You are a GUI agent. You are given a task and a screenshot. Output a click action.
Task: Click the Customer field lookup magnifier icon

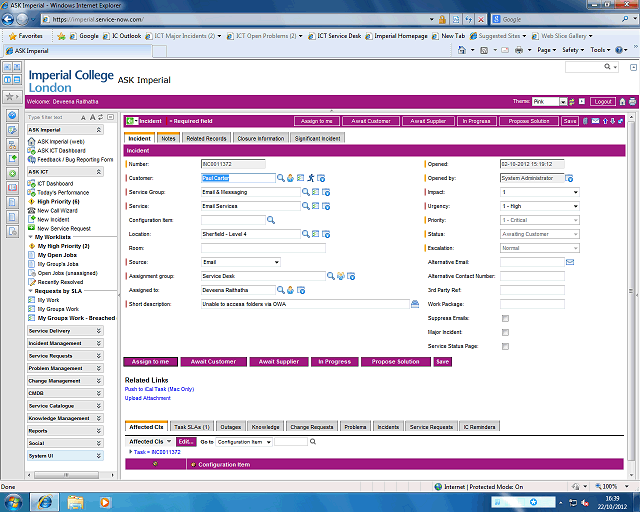point(281,177)
